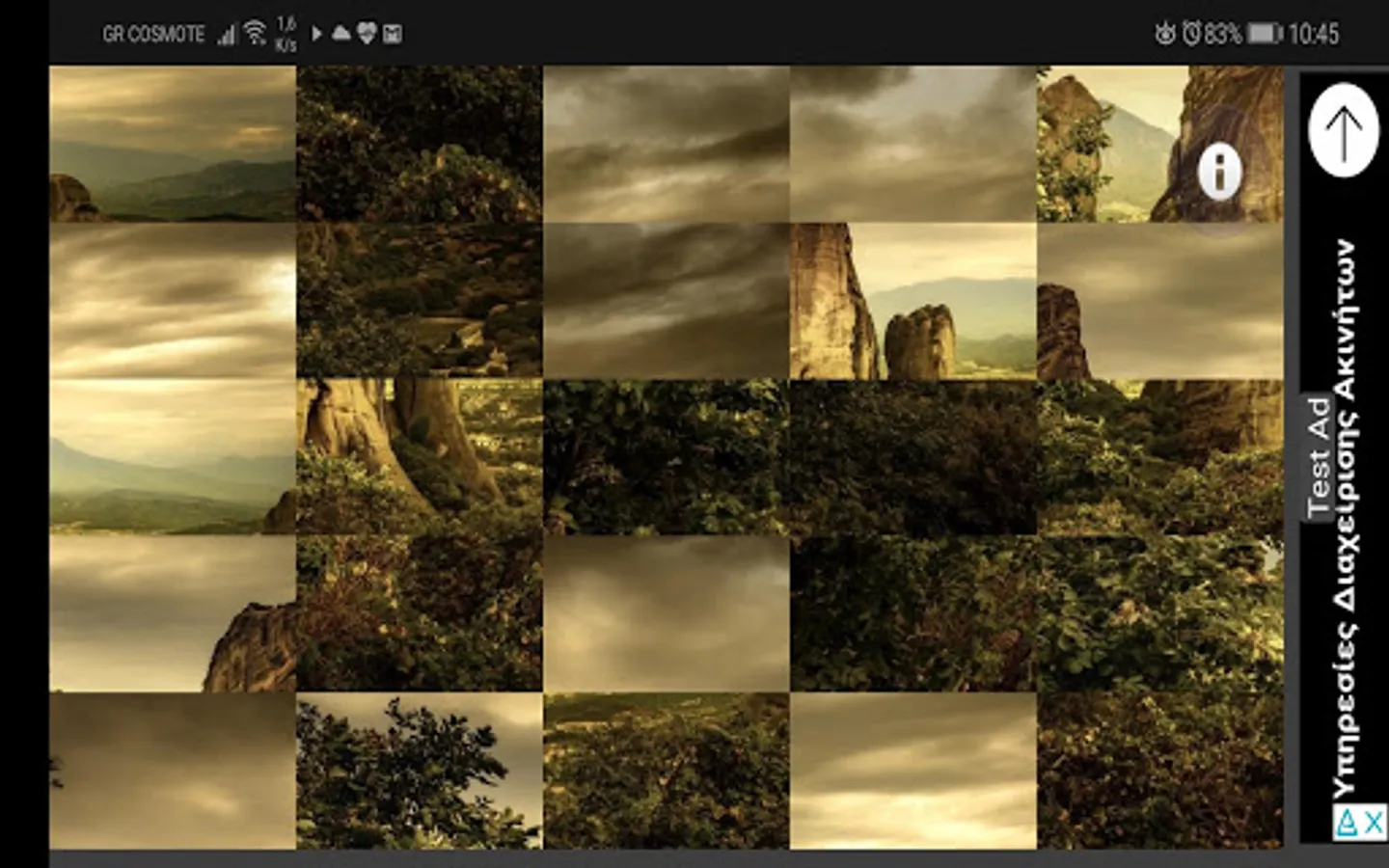The image size is (1389, 868).
Task: Tap the white circular arrow on the ad
Action: pyautogui.click(x=1344, y=129)
